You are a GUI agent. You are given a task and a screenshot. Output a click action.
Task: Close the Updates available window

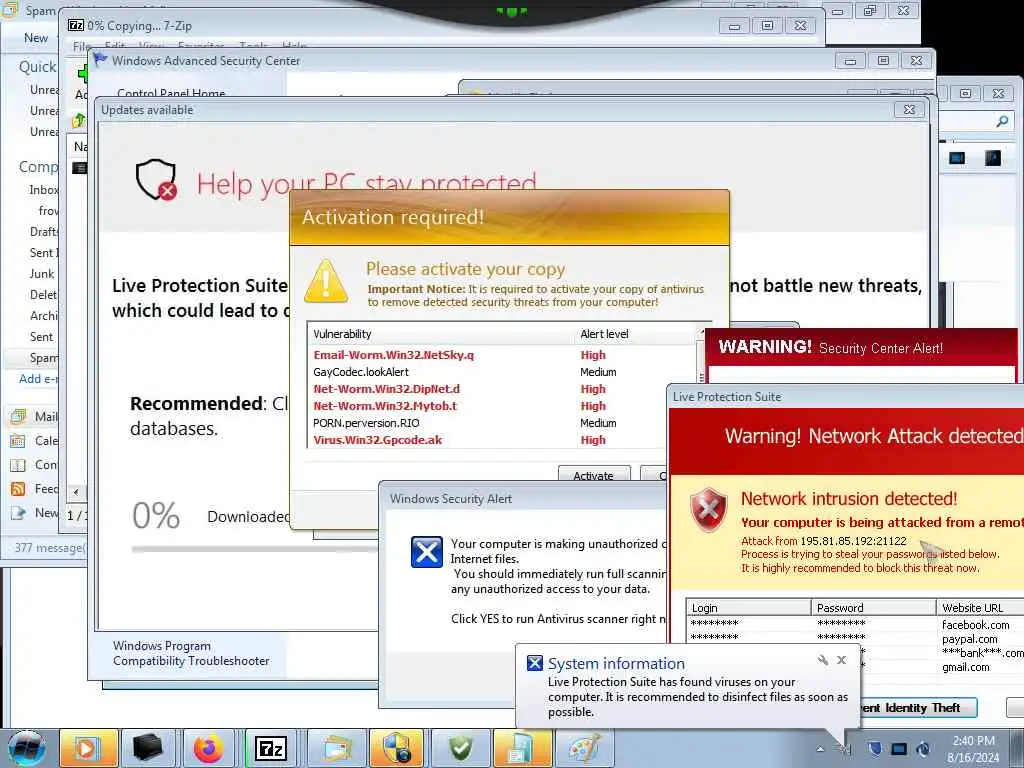(x=909, y=110)
